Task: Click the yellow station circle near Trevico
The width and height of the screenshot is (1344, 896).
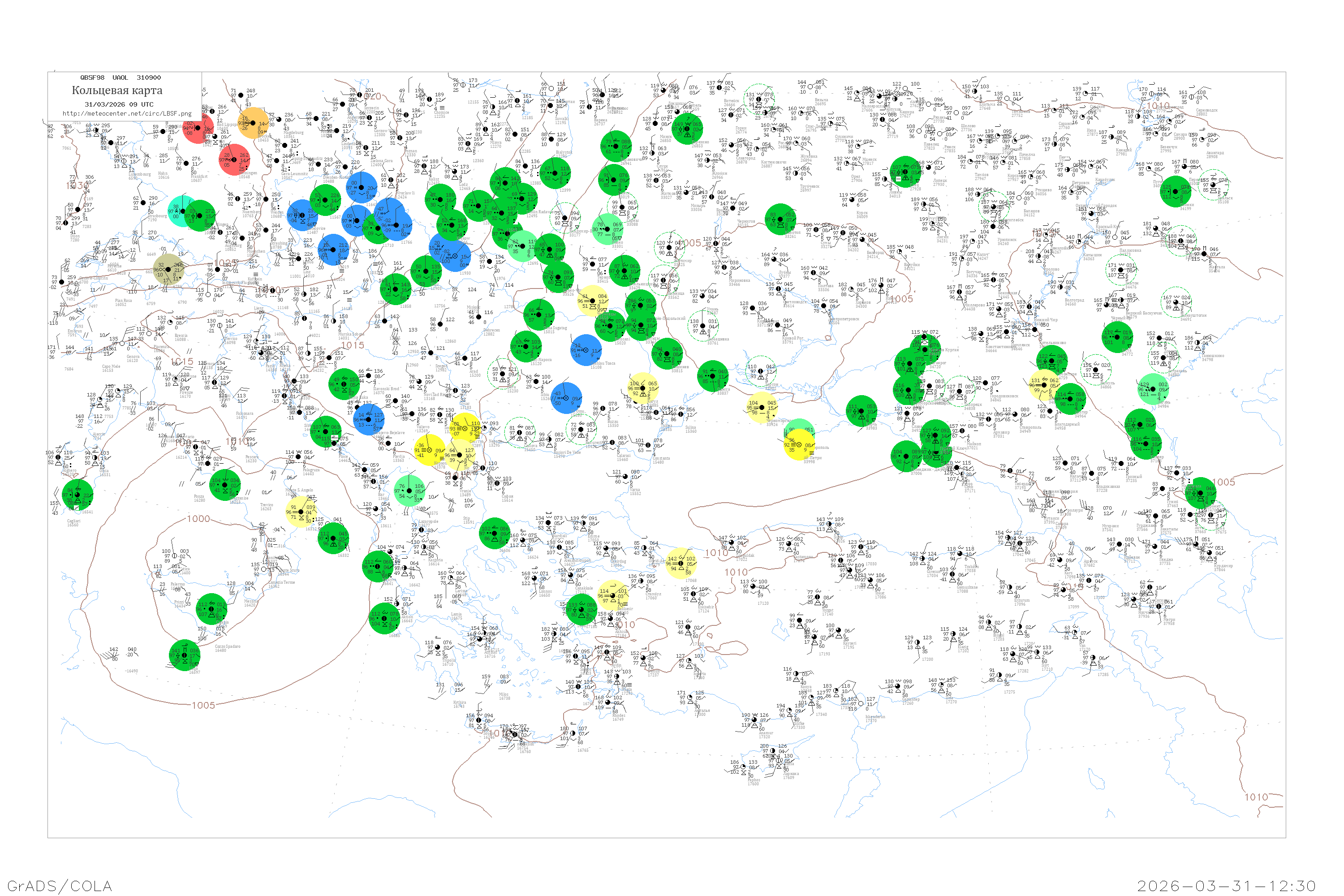Action: click(x=301, y=512)
